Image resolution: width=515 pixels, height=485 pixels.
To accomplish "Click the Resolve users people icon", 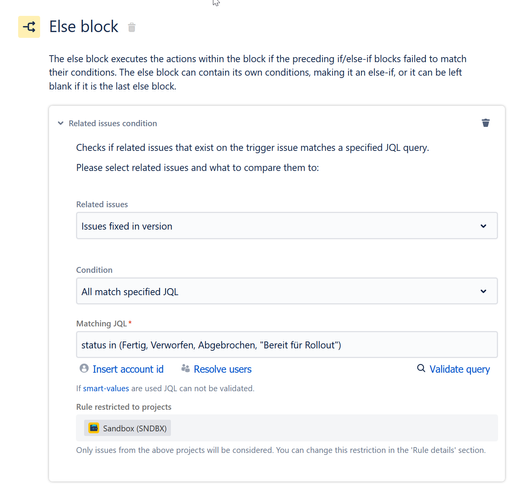I will 185,368.
